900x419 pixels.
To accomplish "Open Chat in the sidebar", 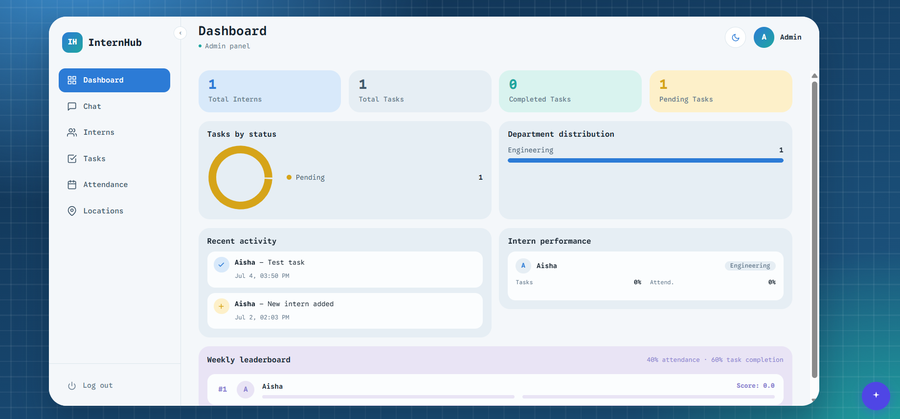I will [x=114, y=106].
